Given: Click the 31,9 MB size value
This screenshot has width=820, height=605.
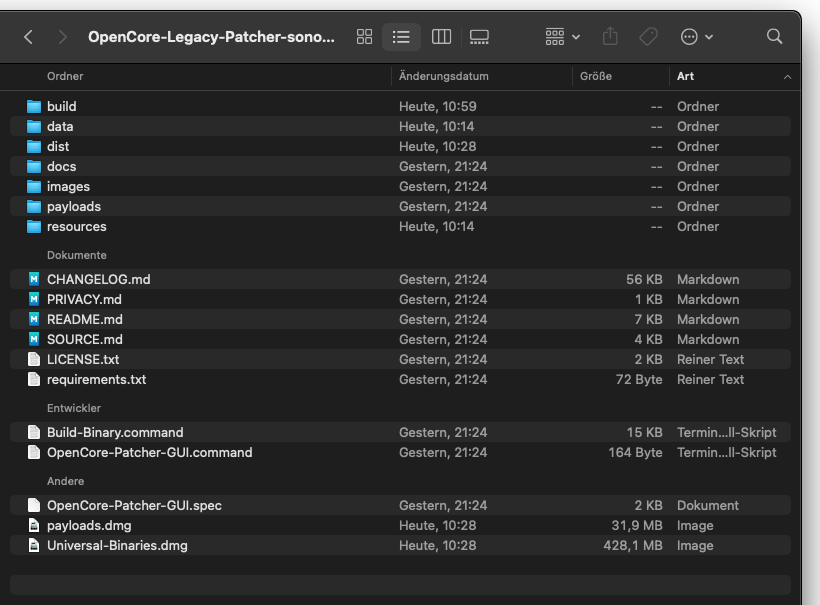Looking at the screenshot, I should pyautogui.click(x=637, y=526).
